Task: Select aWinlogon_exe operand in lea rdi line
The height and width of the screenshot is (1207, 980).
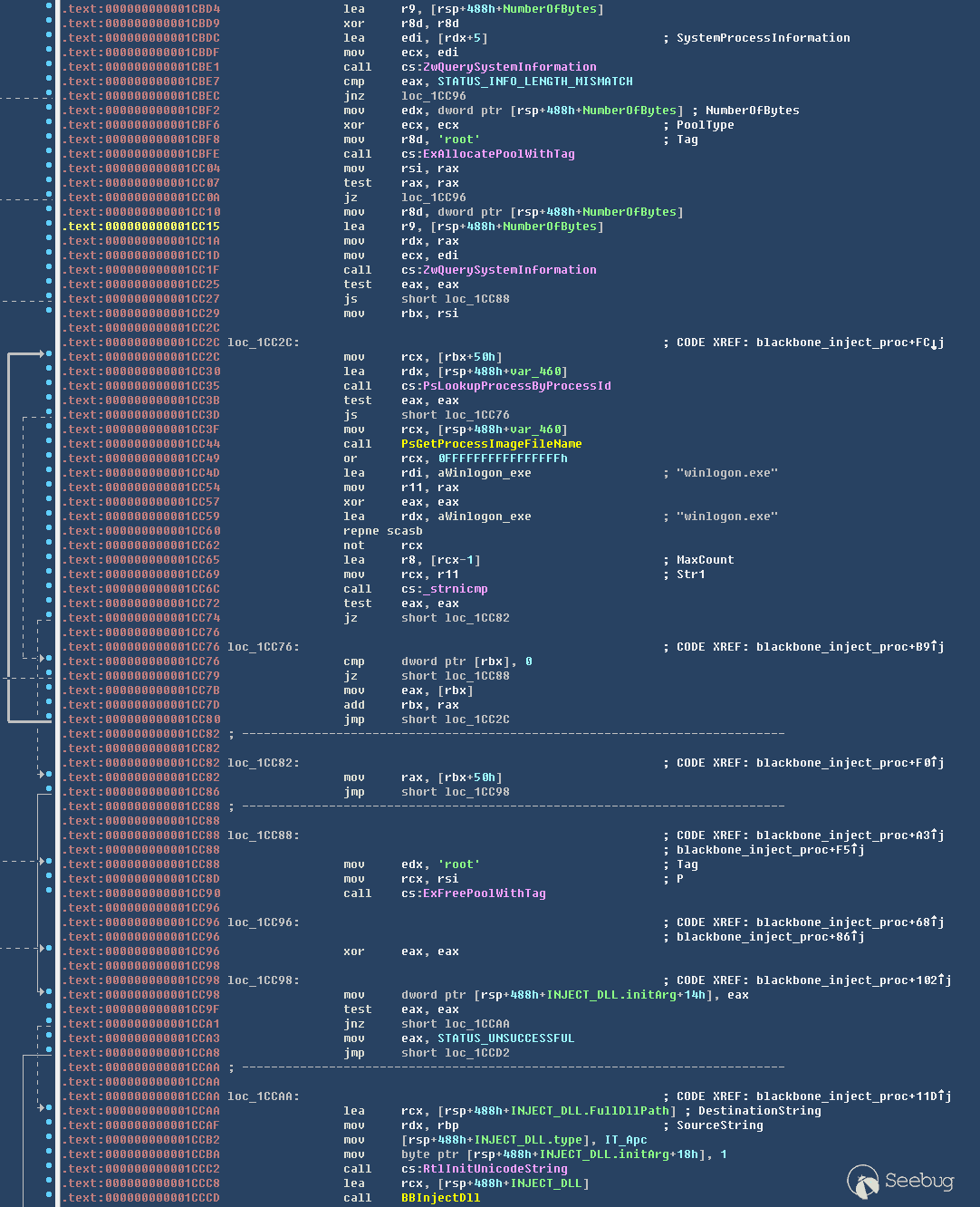Action: point(485,473)
